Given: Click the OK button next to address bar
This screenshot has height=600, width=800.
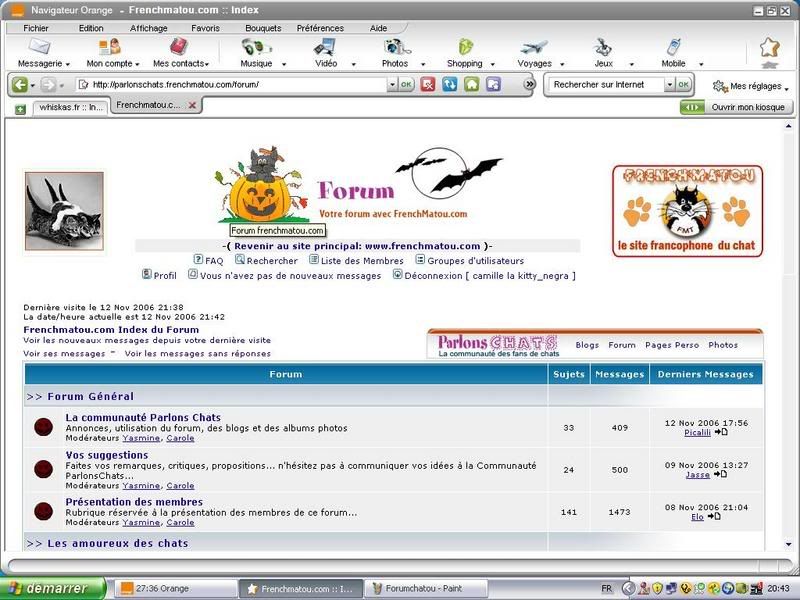Looking at the screenshot, I should [x=406, y=84].
